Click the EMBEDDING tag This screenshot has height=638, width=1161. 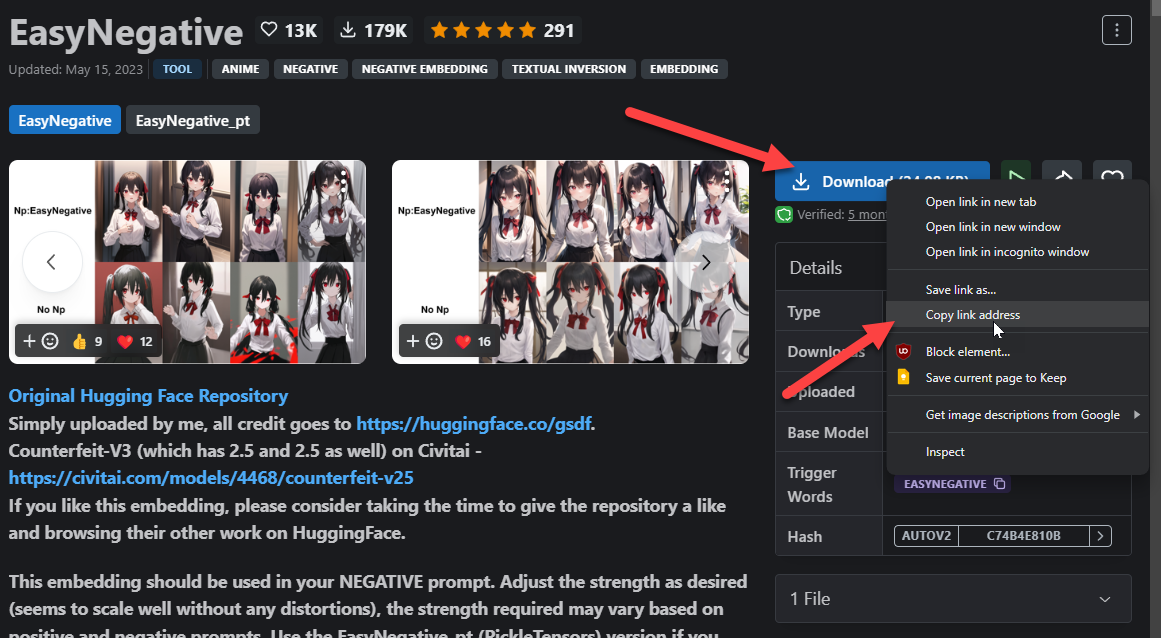tap(684, 69)
